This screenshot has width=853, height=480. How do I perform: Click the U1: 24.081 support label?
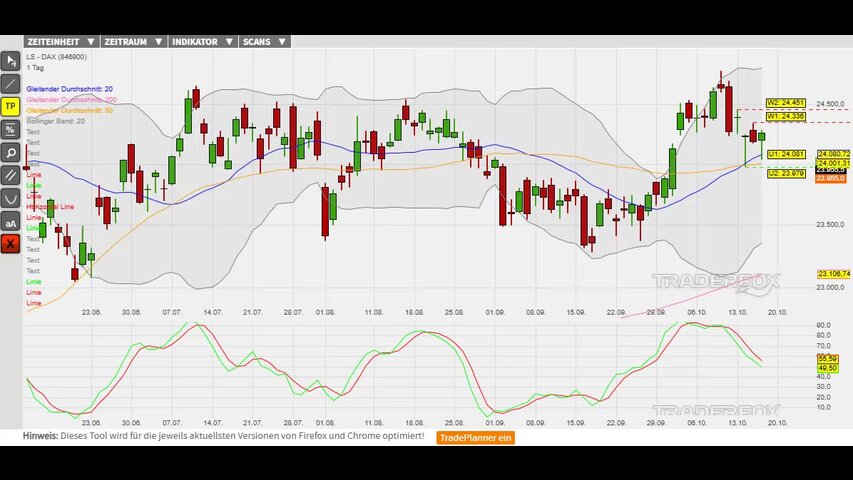coord(786,154)
